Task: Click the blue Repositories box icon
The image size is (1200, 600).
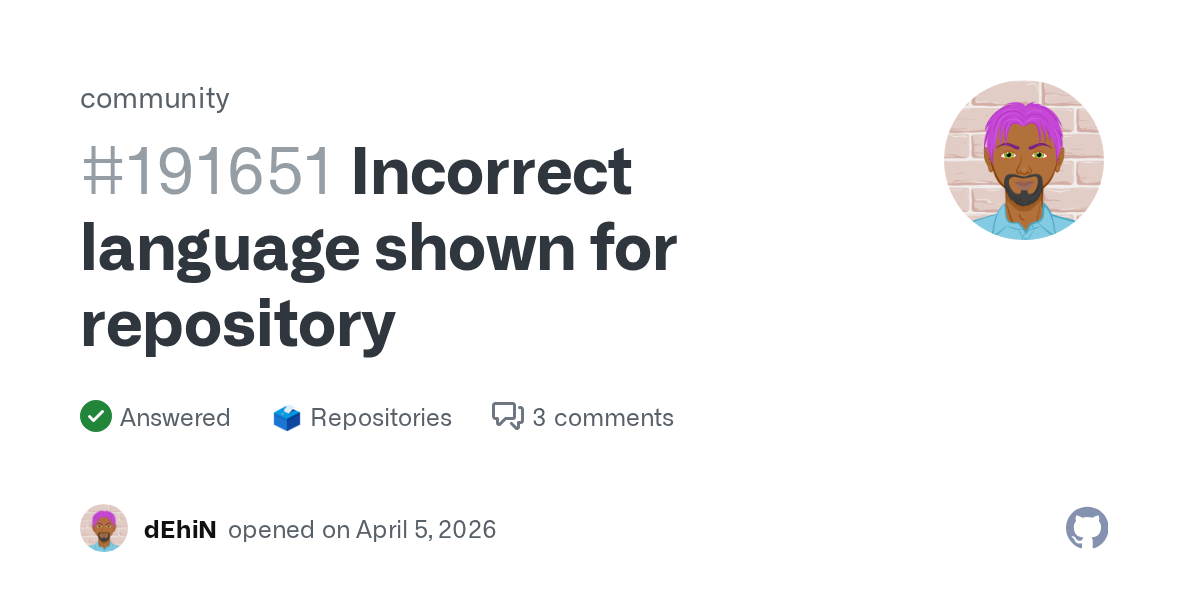Action: [287, 418]
